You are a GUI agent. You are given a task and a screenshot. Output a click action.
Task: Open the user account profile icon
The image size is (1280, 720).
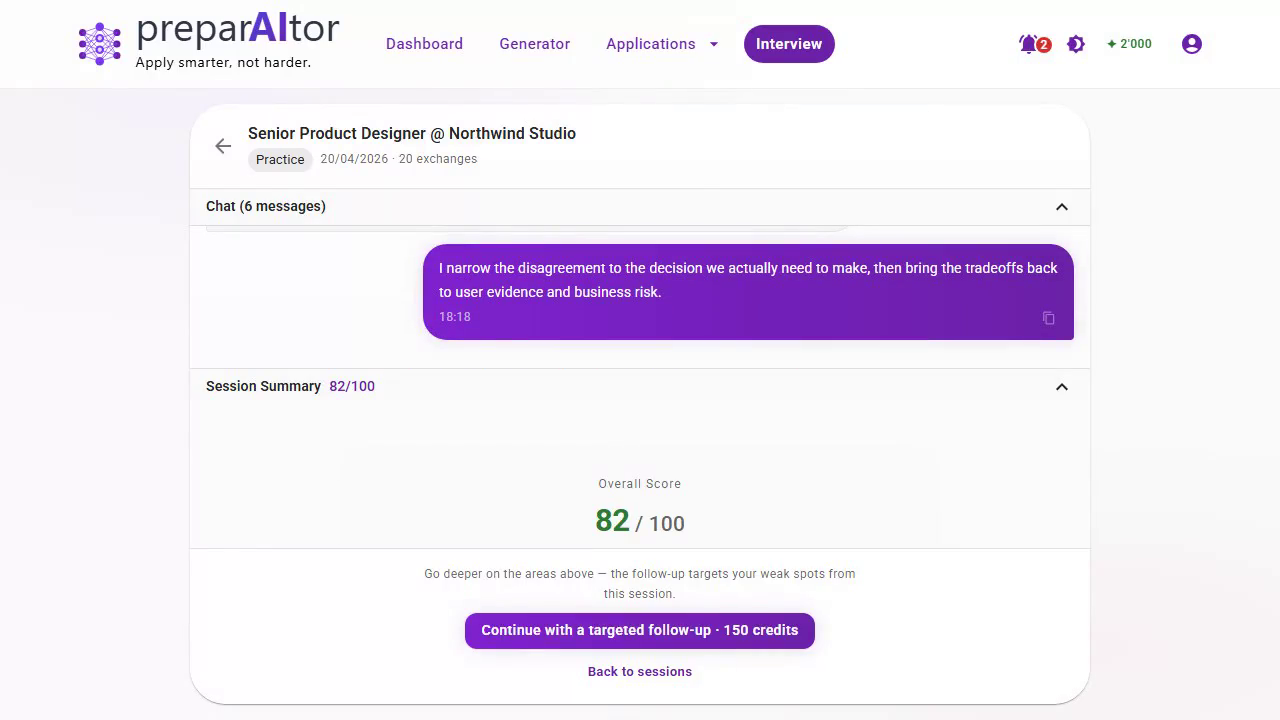coord(1191,44)
